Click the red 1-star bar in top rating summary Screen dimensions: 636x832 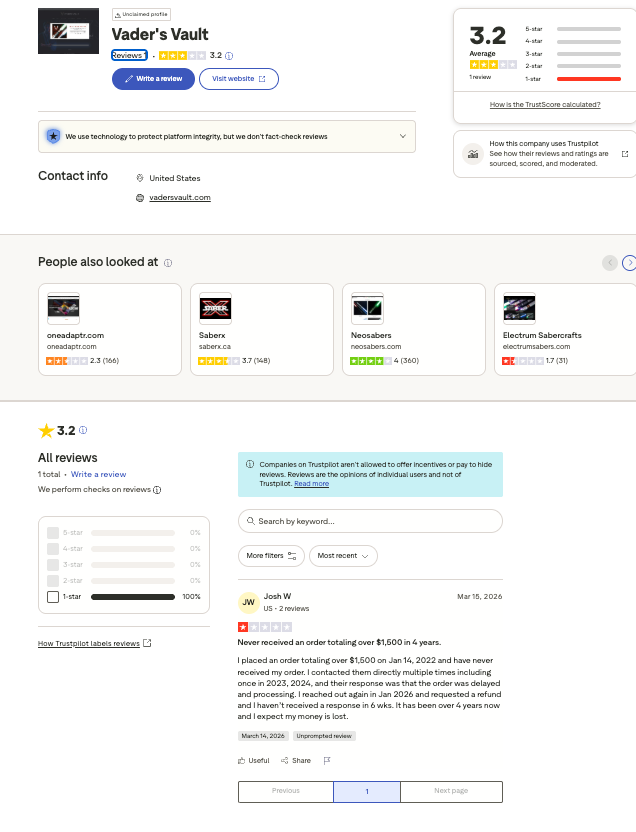(x=589, y=79)
